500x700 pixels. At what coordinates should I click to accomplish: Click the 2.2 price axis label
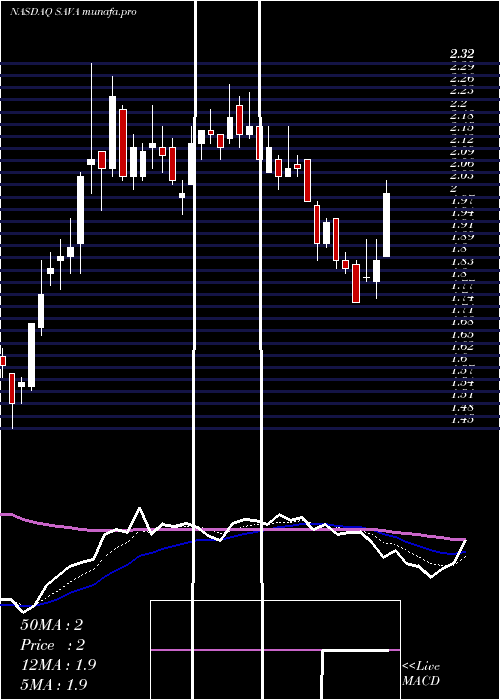click(x=458, y=104)
